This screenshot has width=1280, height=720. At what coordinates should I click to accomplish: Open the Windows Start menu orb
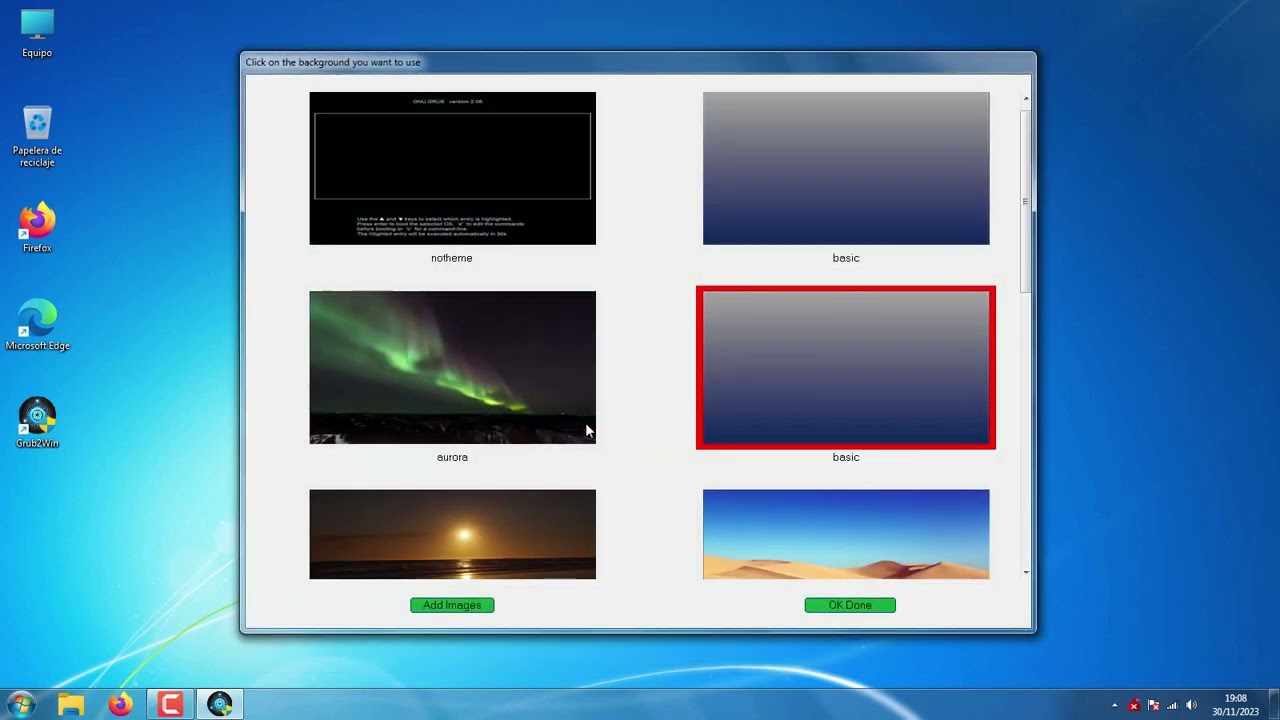pyautogui.click(x=21, y=704)
